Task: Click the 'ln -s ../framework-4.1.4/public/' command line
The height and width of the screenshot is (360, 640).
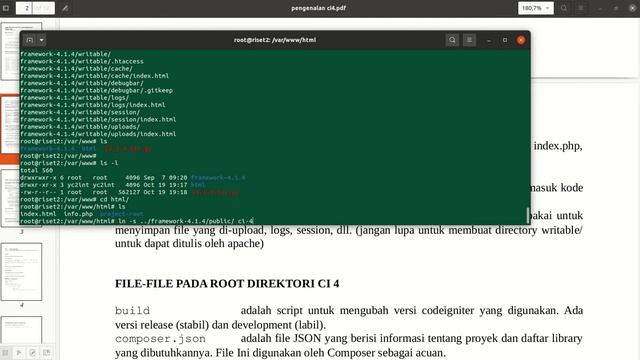Action: (137, 221)
